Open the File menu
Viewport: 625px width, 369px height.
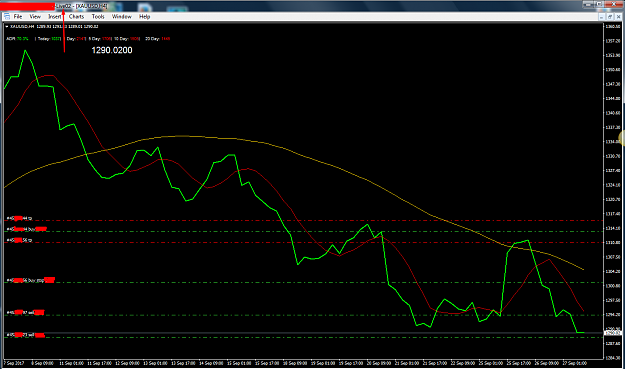pos(18,17)
